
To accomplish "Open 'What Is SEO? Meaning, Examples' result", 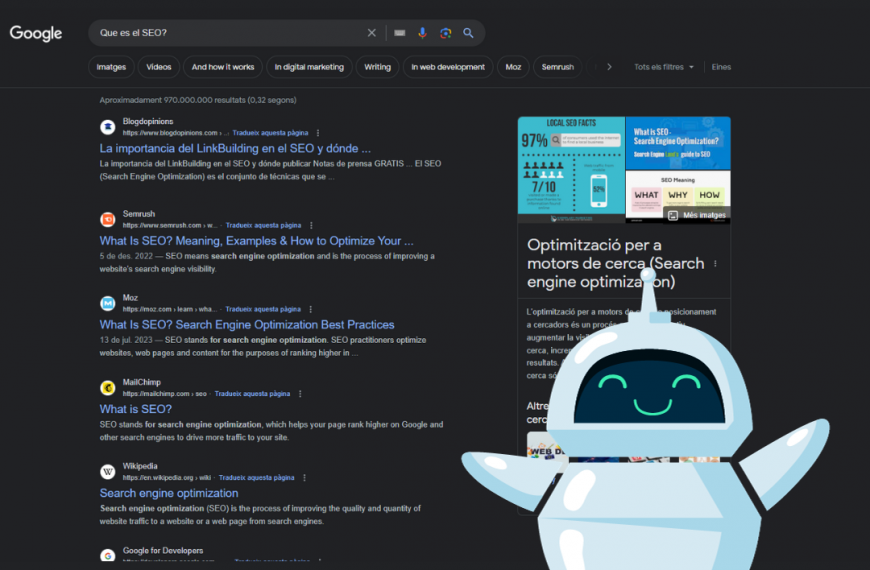I will 256,241.
